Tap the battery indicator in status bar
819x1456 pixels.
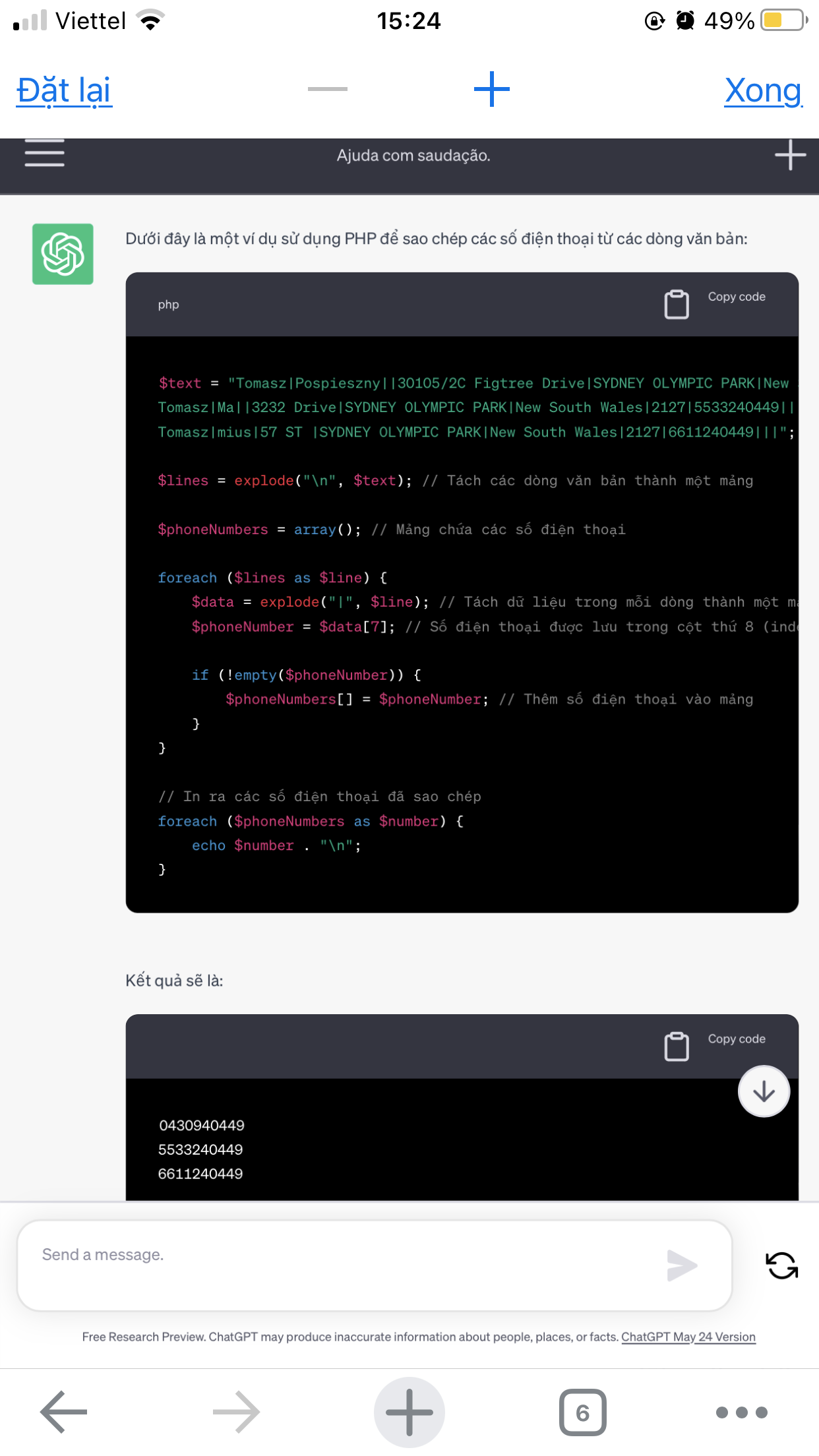(784, 20)
